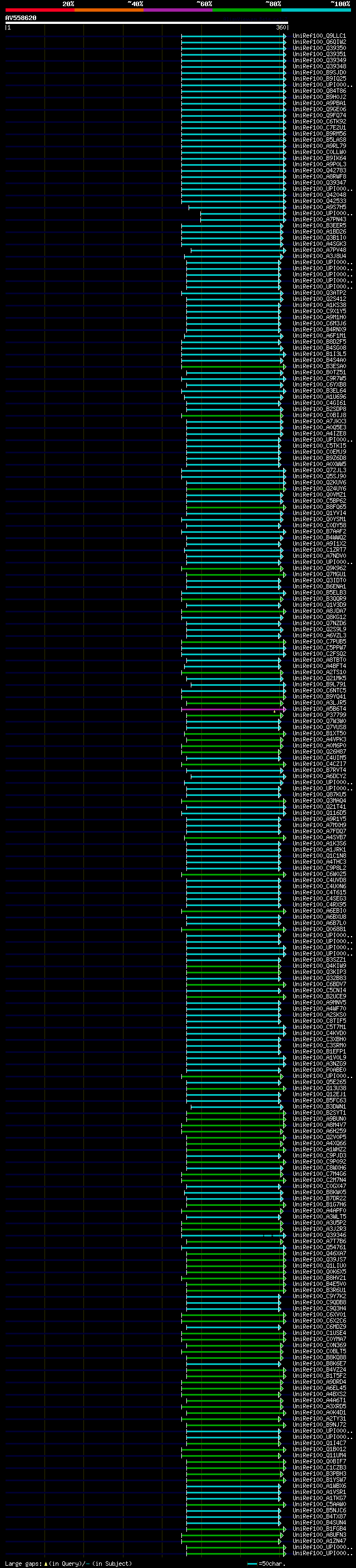Screen dimensions: 356x1568
Task: Select the UniRef100_C4RX95 label
Action: 319,905
